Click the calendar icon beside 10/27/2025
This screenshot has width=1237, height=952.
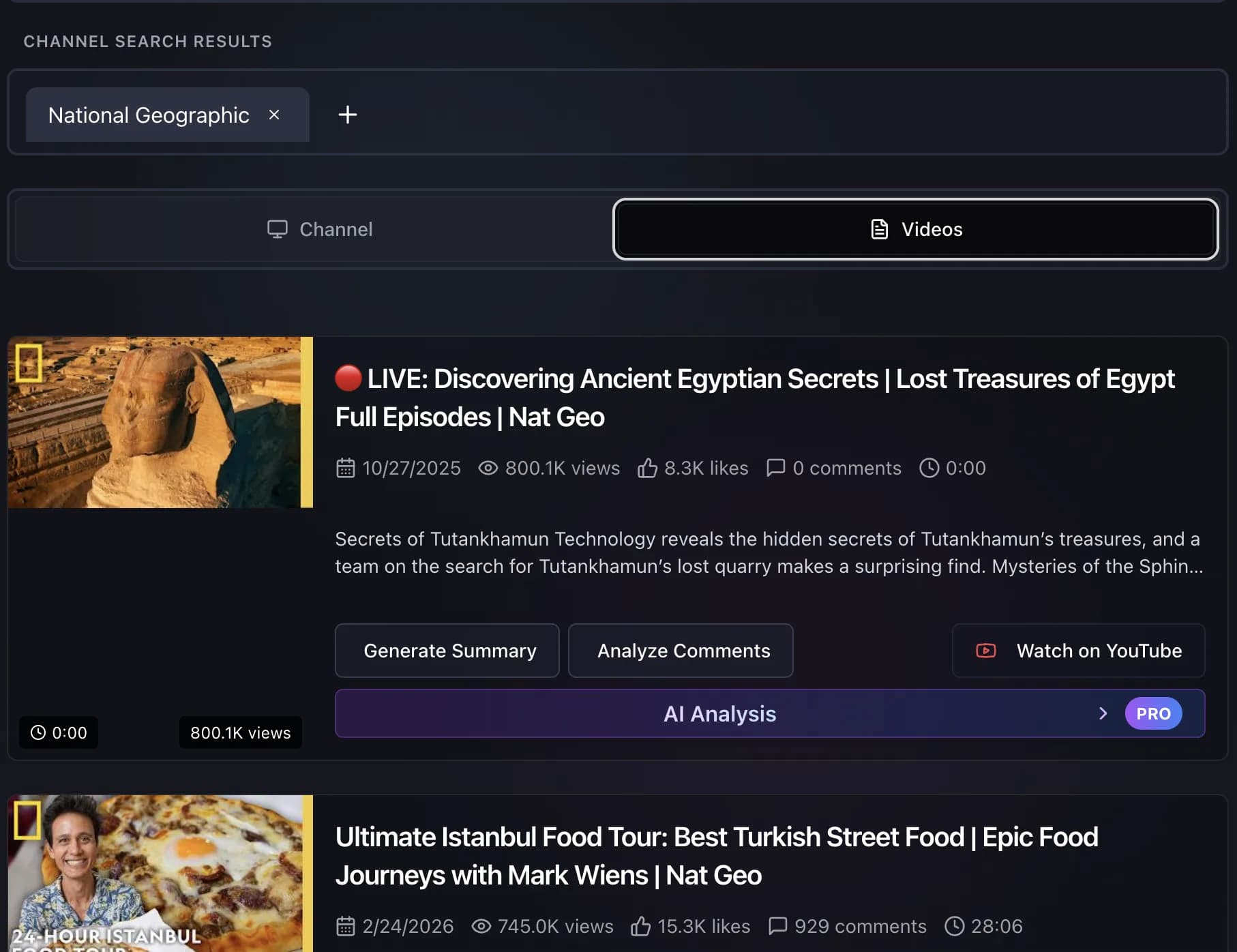[x=346, y=468]
